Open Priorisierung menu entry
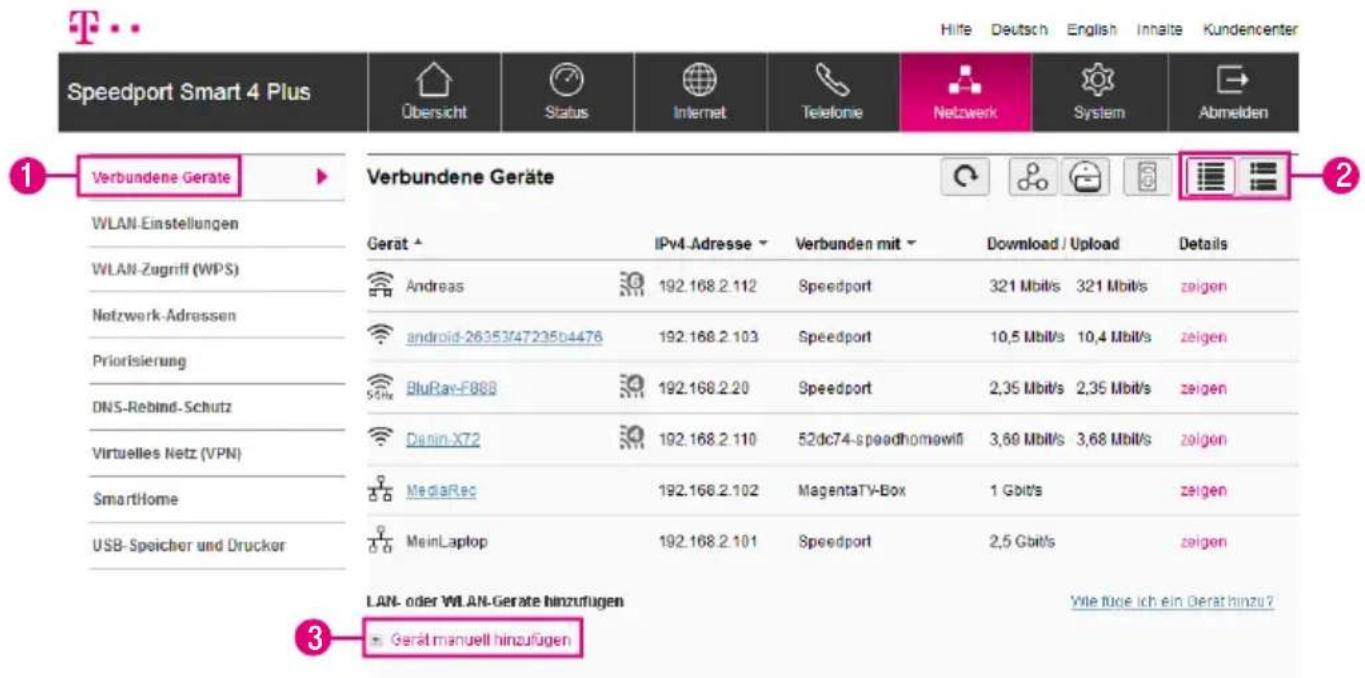The width and height of the screenshot is (1365, 678). pyautogui.click(x=217, y=361)
